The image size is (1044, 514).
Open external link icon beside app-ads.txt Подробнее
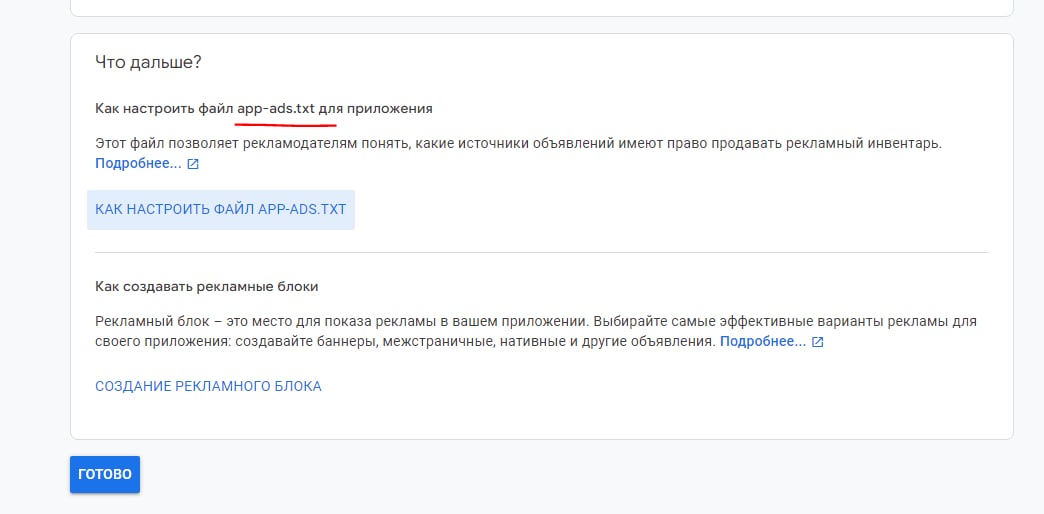pyautogui.click(x=193, y=164)
